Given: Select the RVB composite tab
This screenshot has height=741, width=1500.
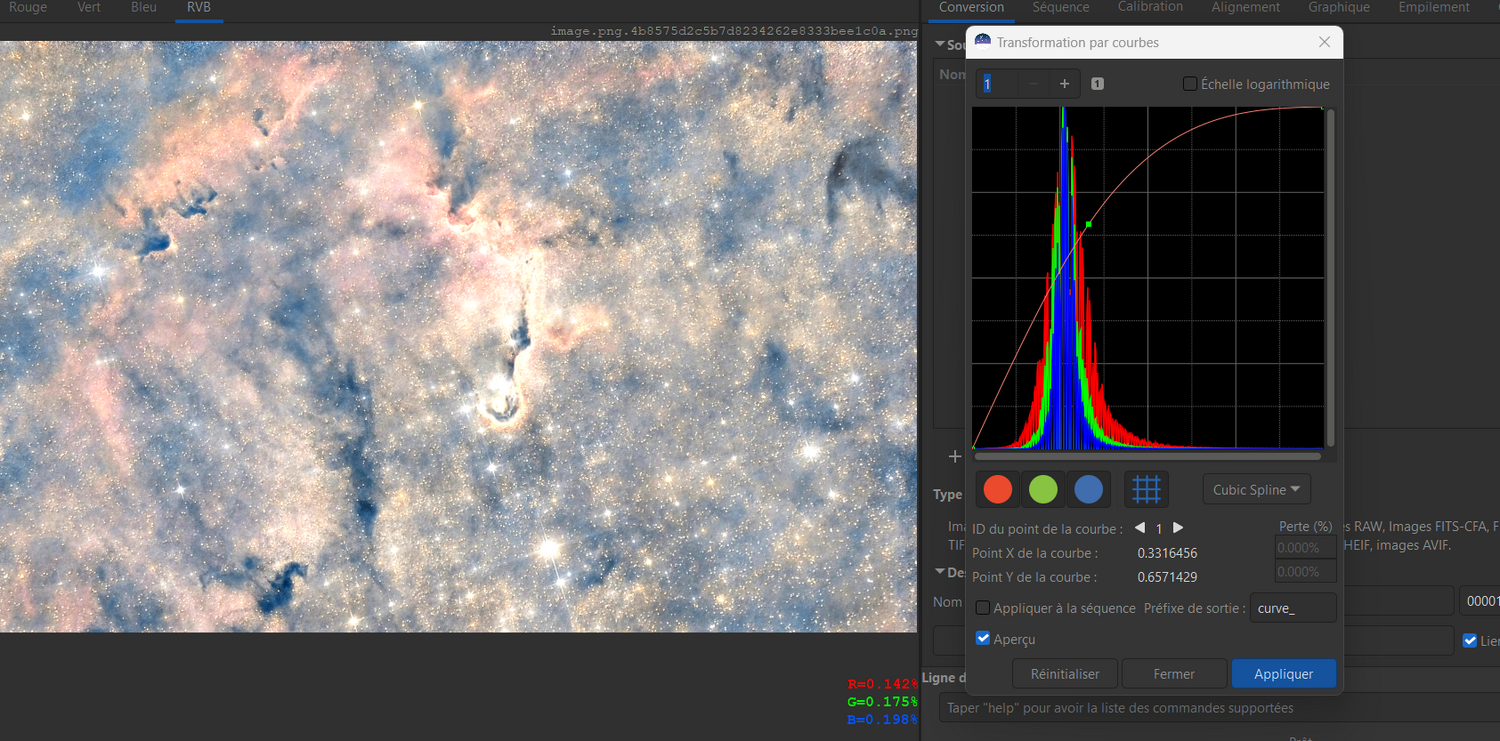Looking at the screenshot, I should point(199,8).
